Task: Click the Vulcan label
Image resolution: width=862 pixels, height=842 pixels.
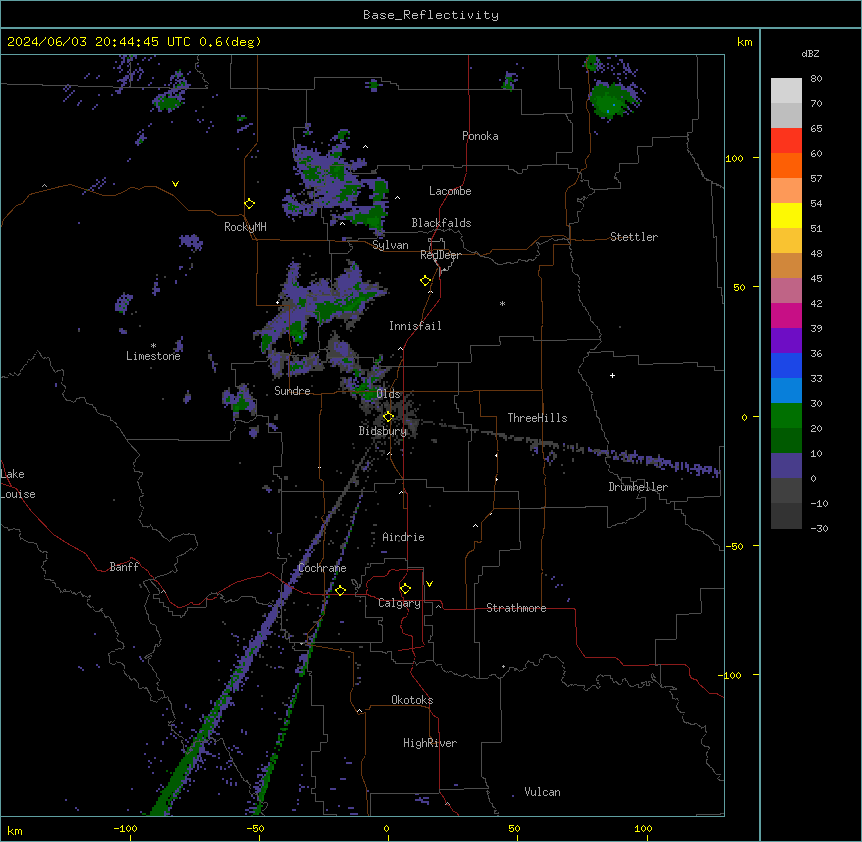Action: (542, 792)
